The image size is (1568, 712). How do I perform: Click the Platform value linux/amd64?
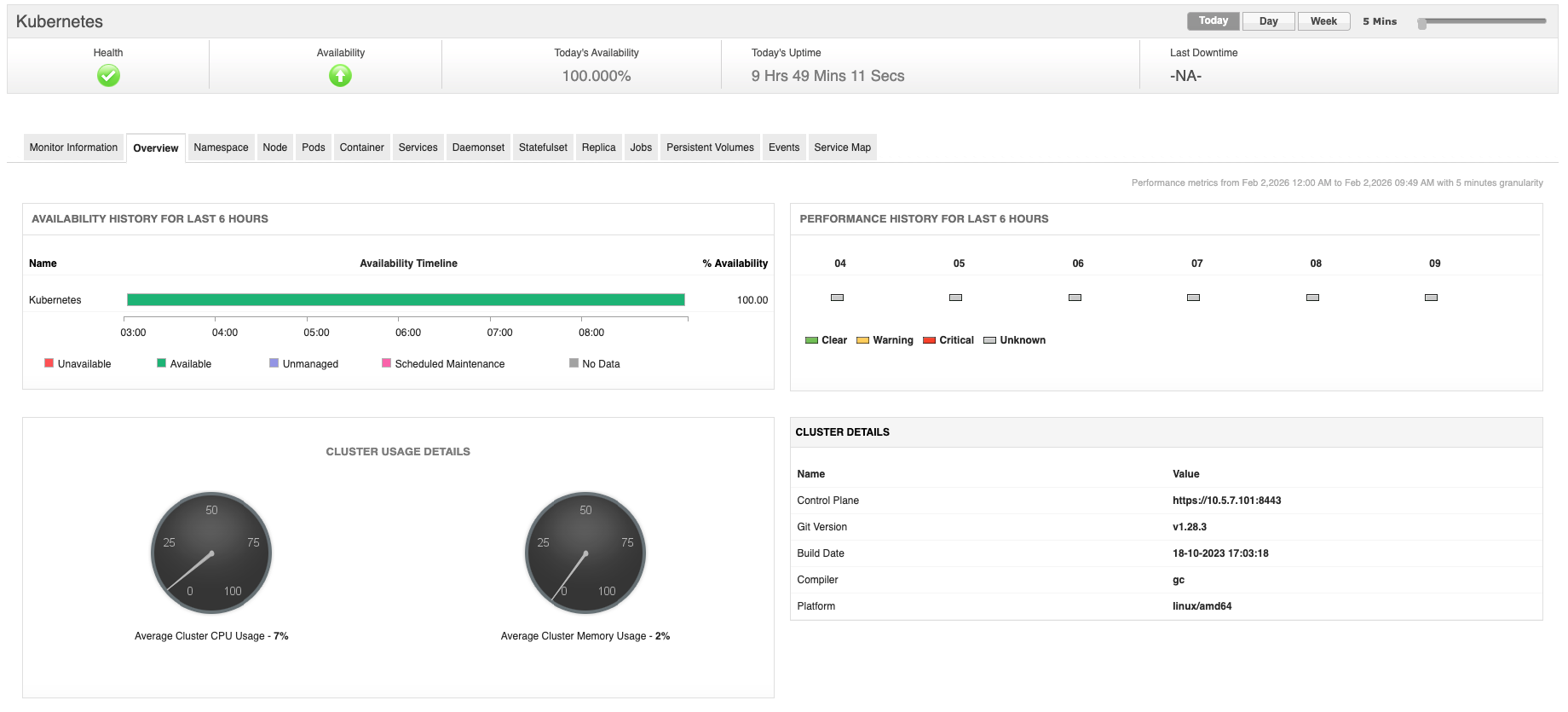[1202, 606]
